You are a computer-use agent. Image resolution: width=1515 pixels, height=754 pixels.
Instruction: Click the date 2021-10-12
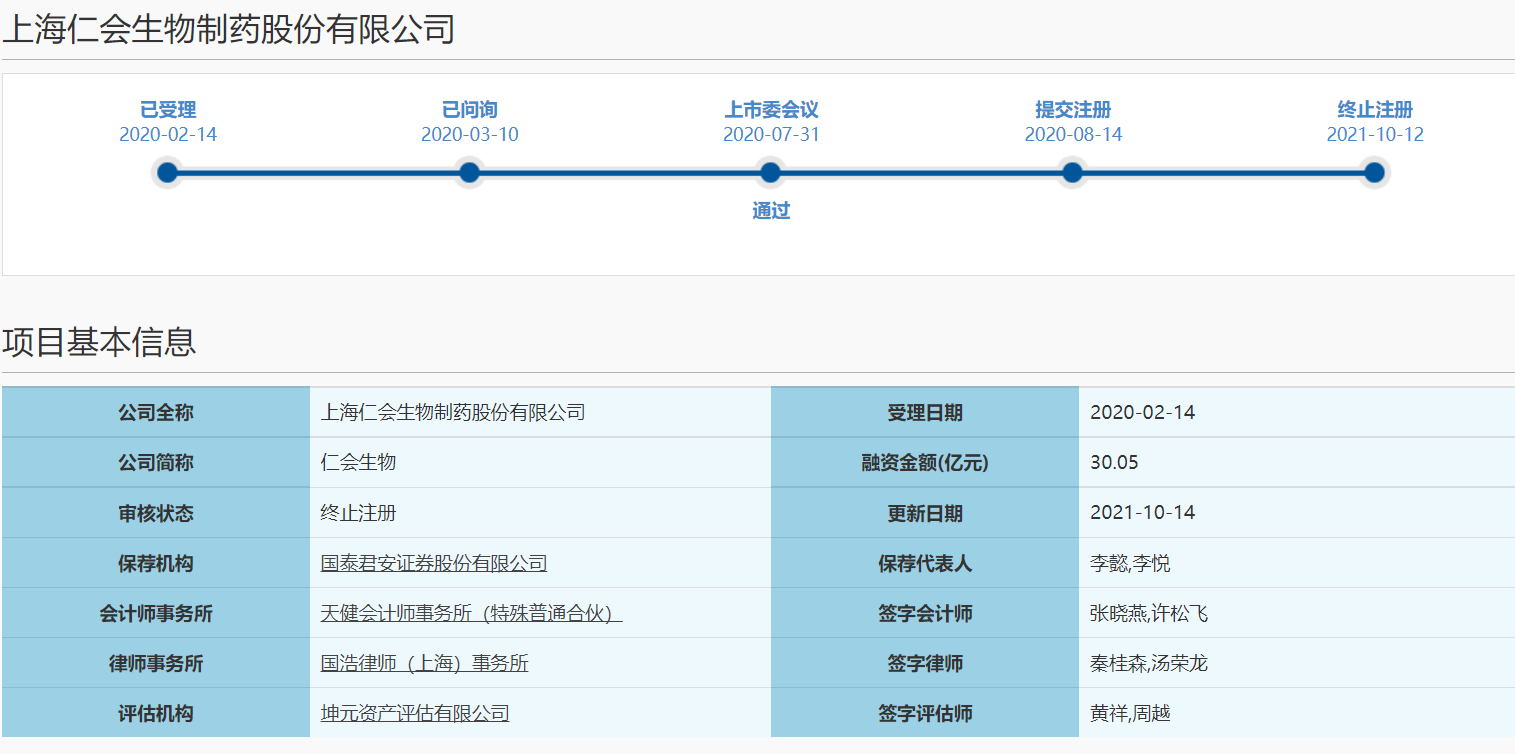click(x=1375, y=134)
